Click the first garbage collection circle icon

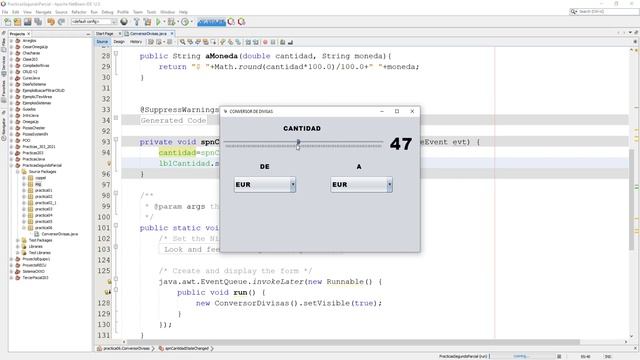231,22
